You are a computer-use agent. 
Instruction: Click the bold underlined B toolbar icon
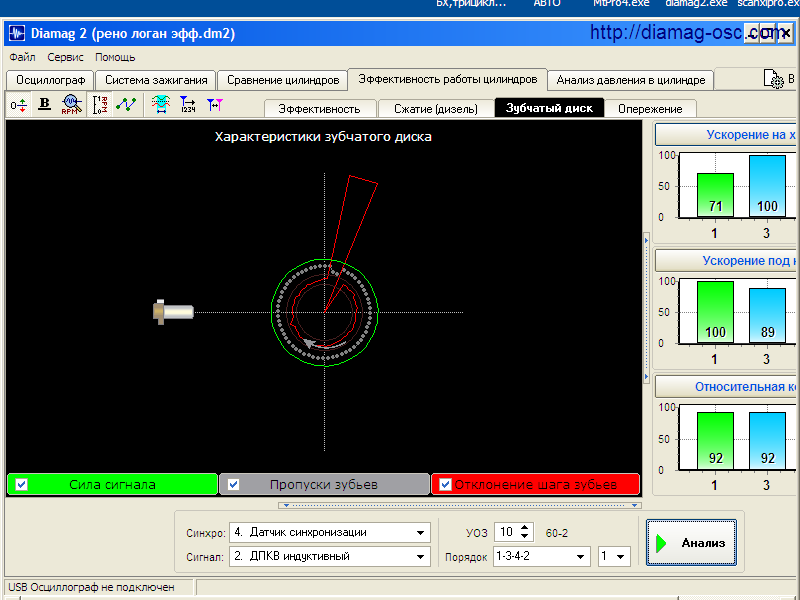coord(45,104)
